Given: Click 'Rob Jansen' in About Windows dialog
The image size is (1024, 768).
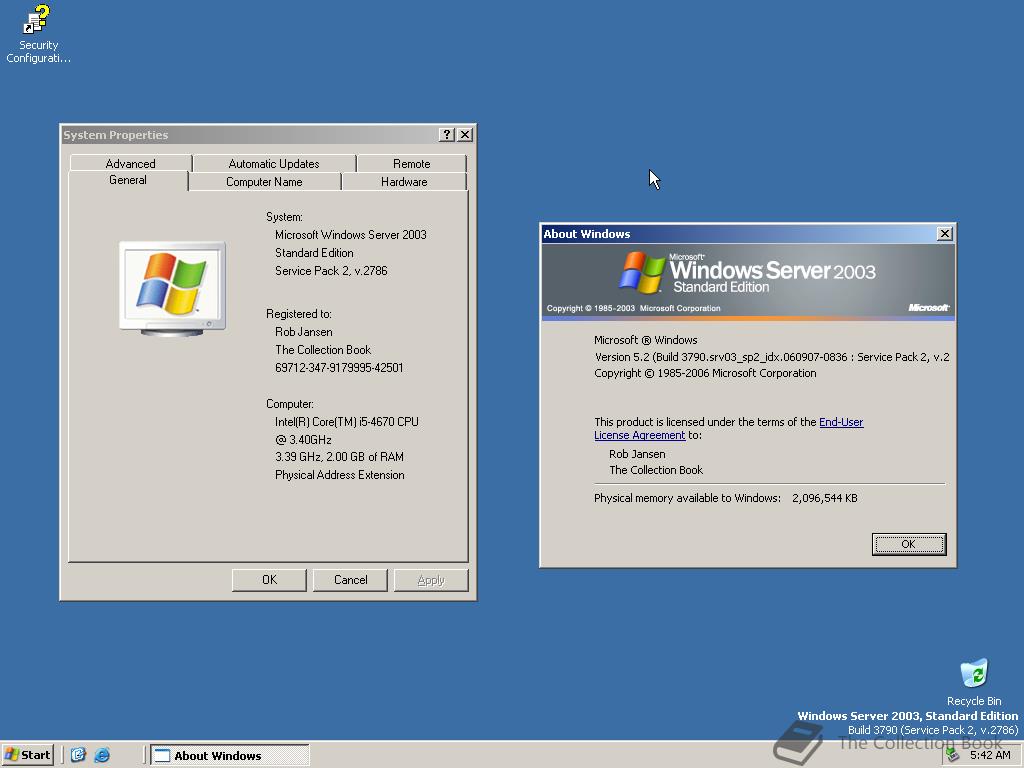Looking at the screenshot, I should click(x=637, y=454).
